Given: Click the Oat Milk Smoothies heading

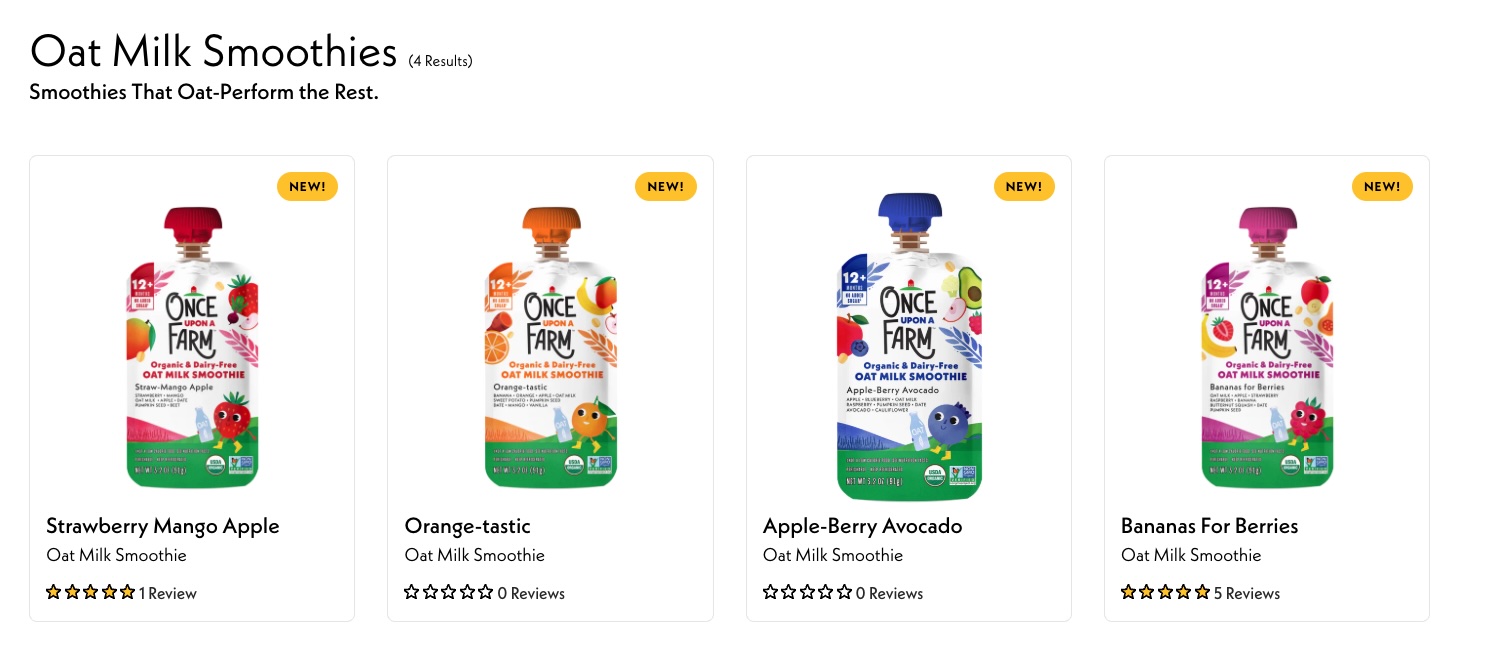Looking at the screenshot, I should tap(213, 51).
